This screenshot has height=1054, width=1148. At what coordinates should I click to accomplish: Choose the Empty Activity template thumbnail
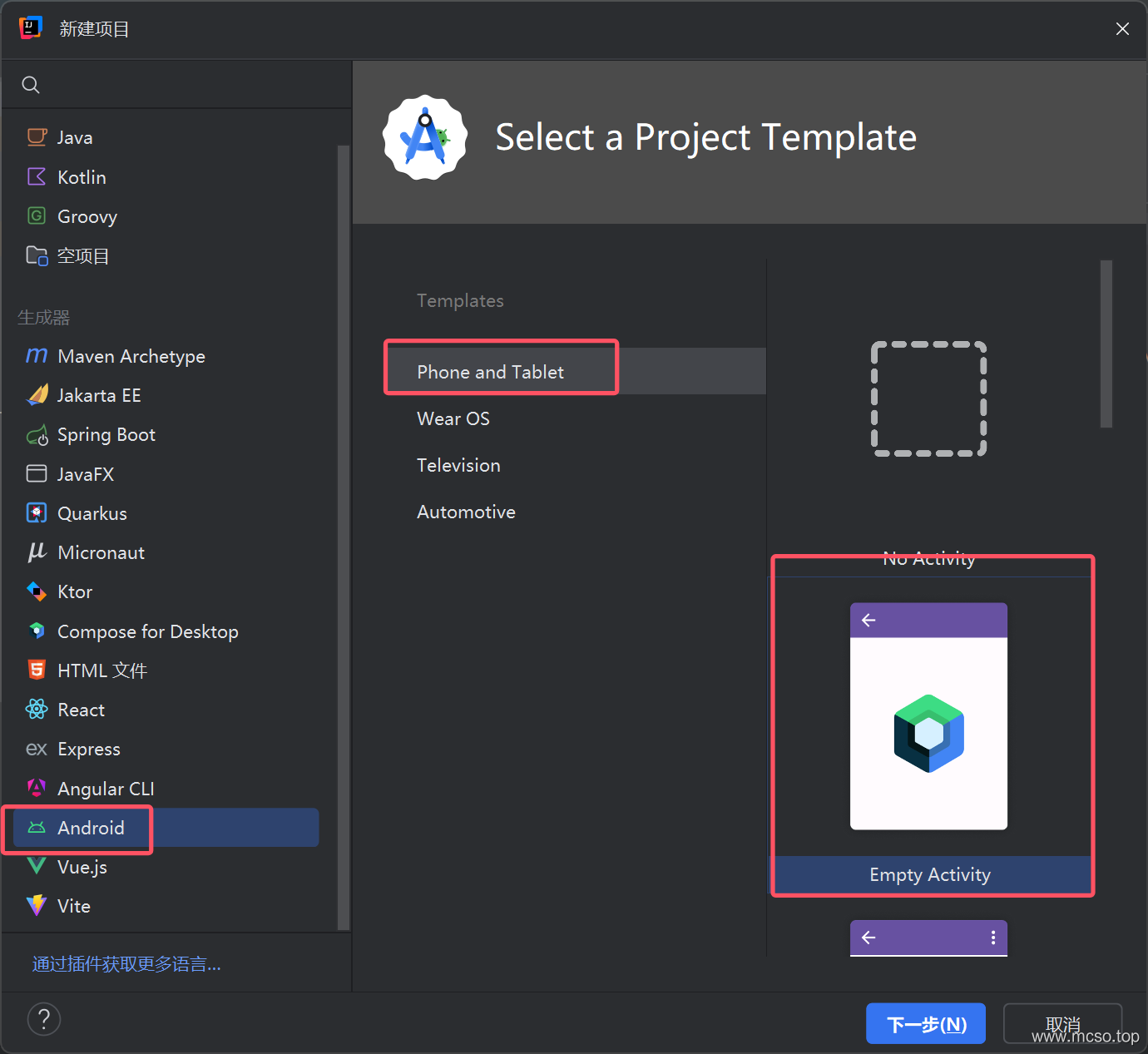point(928,716)
